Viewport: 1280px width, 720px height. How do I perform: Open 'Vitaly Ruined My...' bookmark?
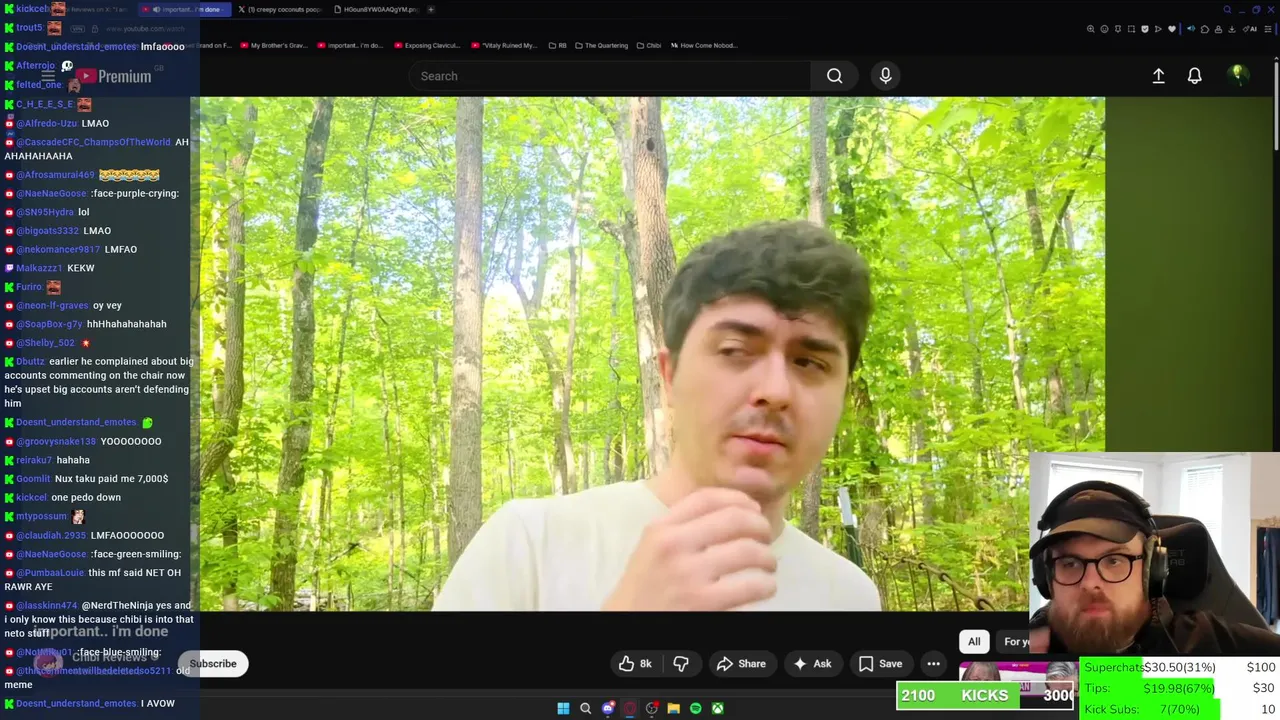point(503,45)
